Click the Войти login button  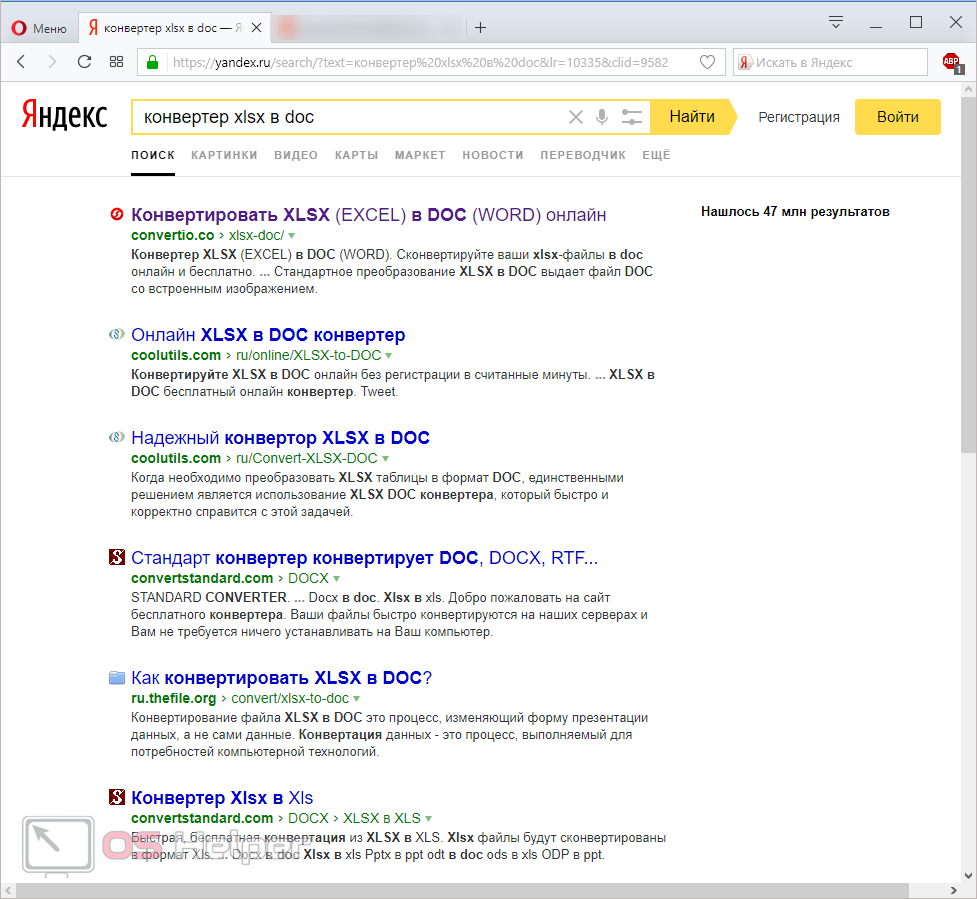coord(897,117)
